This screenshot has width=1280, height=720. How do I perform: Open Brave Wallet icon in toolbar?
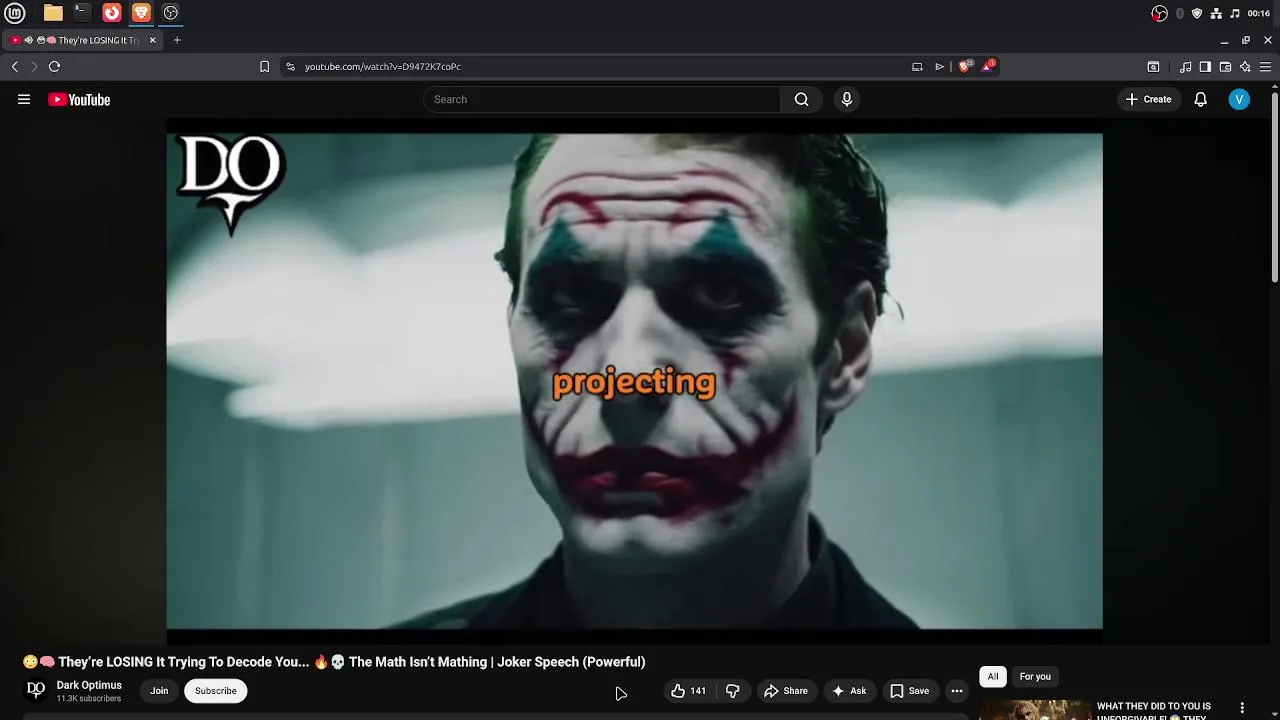(x=1226, y=66)
